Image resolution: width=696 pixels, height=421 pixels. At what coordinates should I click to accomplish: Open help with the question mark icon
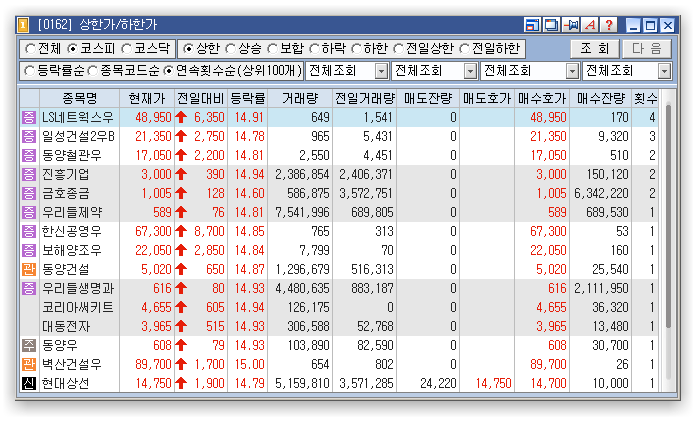coord(609,25)
